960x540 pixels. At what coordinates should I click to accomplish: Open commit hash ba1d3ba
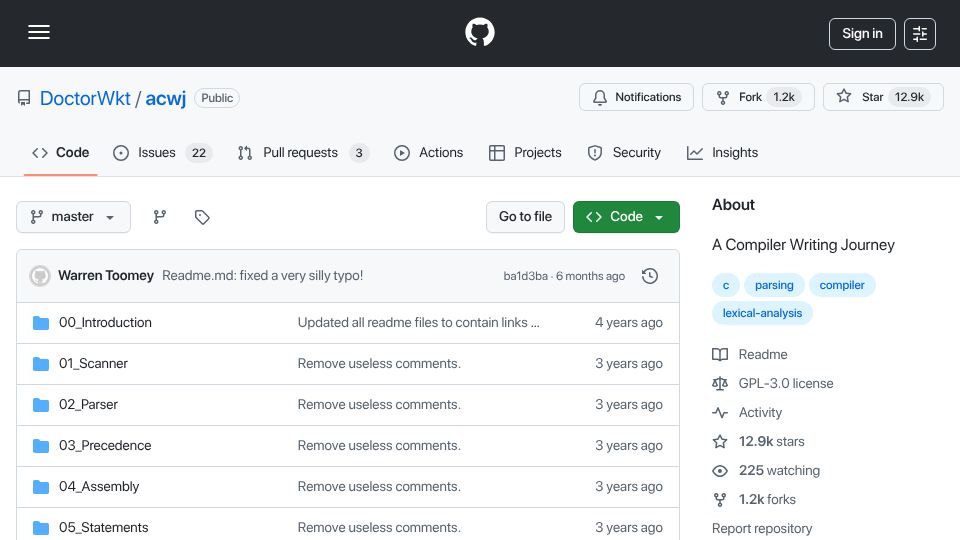[x=525, y=276]
